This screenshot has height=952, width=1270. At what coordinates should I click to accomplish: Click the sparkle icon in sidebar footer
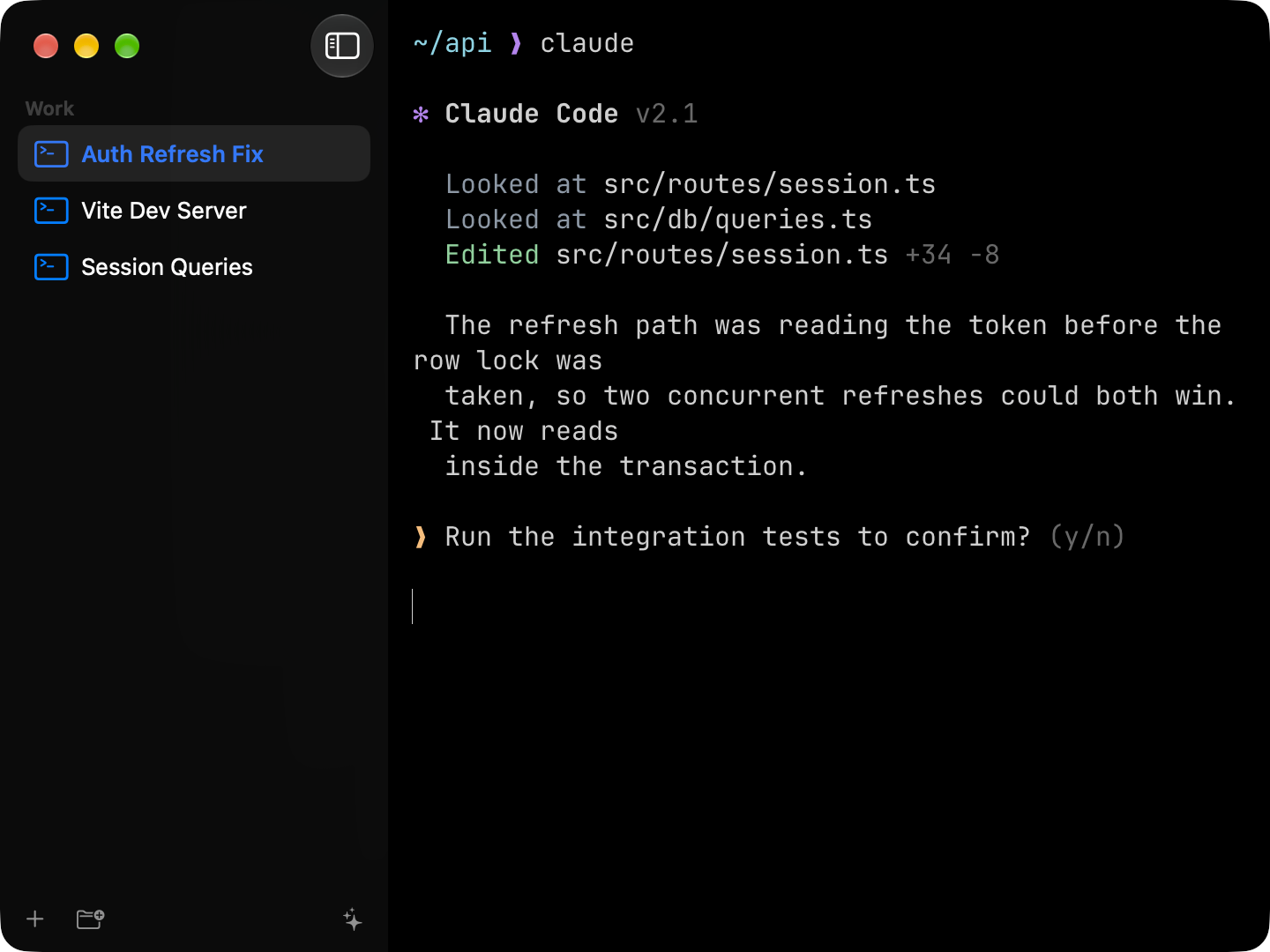[352, 919]
